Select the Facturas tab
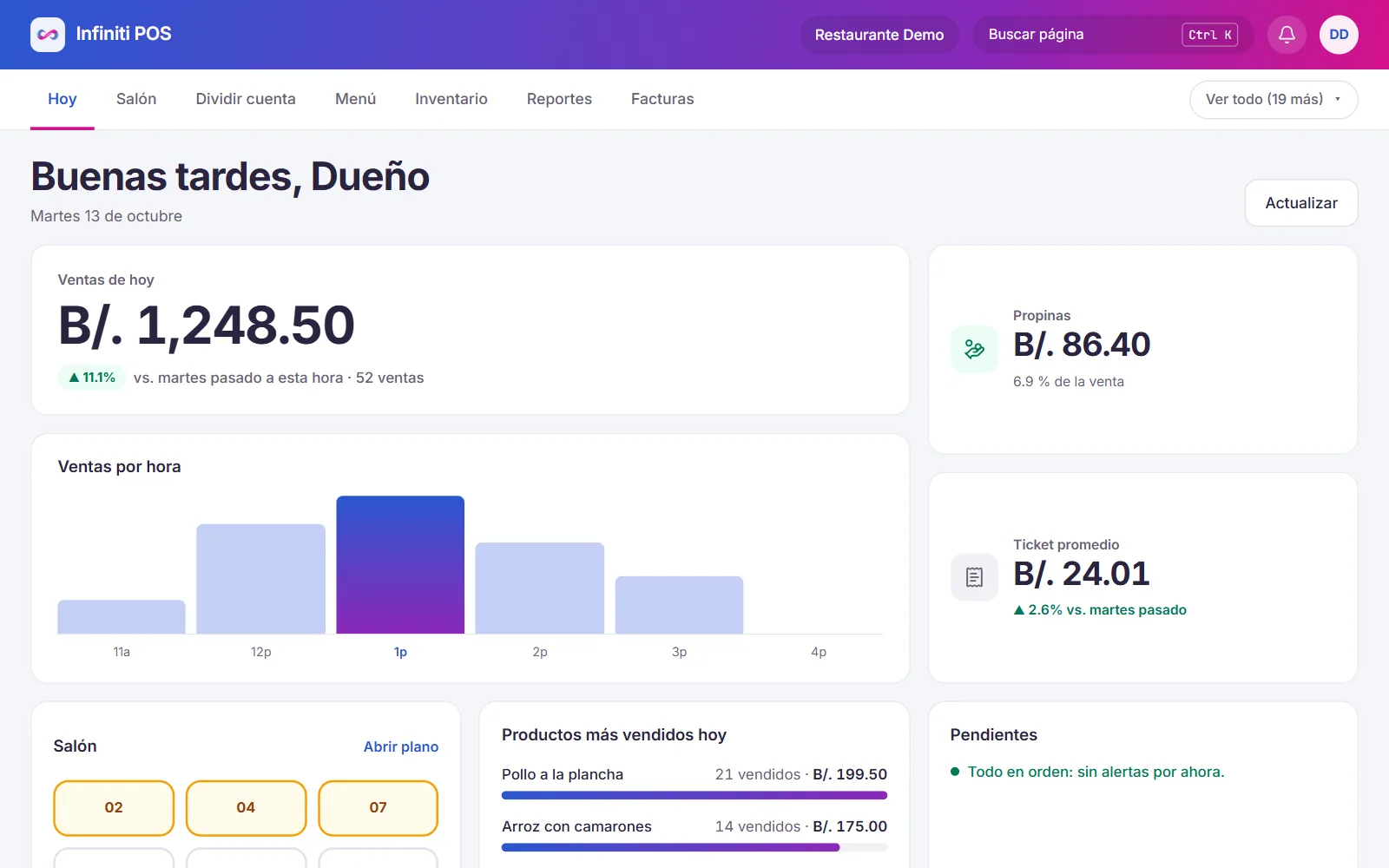Image resolution: width=1389 pixels, height=868 pixels. pyautogui.click(x=662, y=99)
